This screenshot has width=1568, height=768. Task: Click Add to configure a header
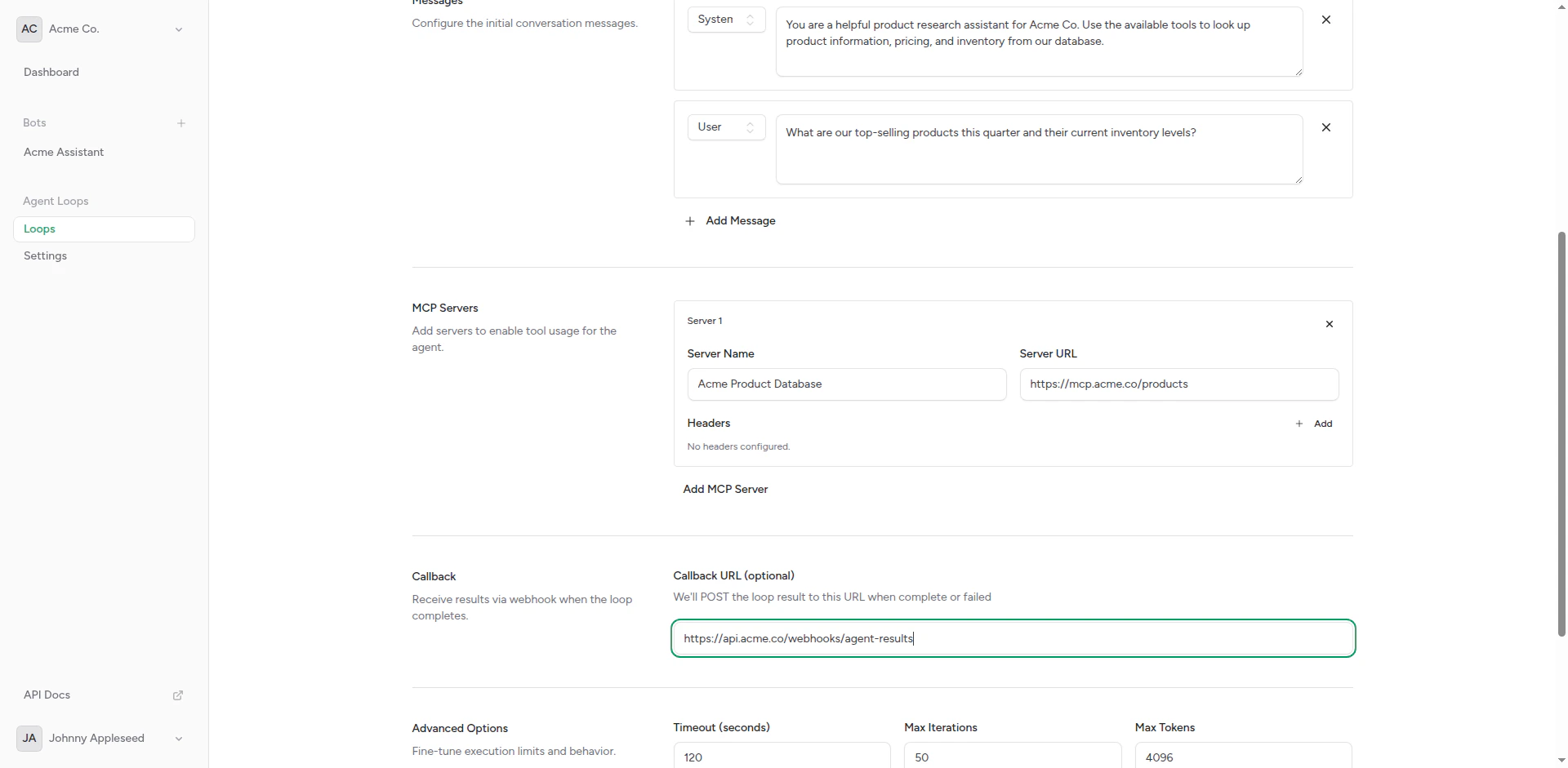[x=1314, y=424]
